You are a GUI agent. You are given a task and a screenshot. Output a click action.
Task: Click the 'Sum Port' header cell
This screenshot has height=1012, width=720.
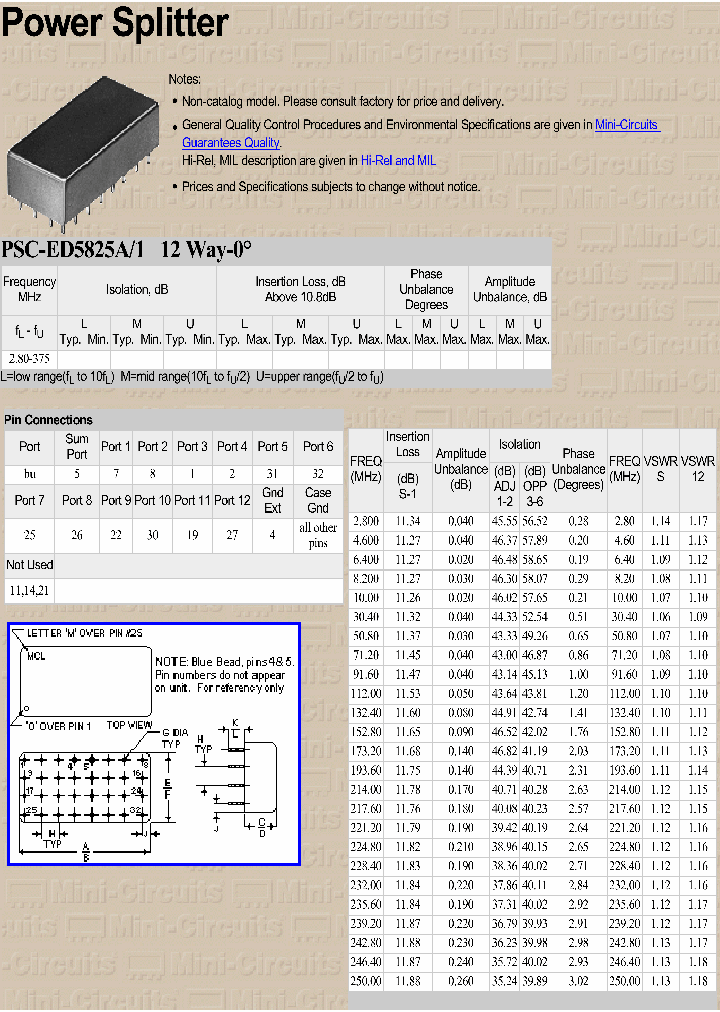[77, 446]
